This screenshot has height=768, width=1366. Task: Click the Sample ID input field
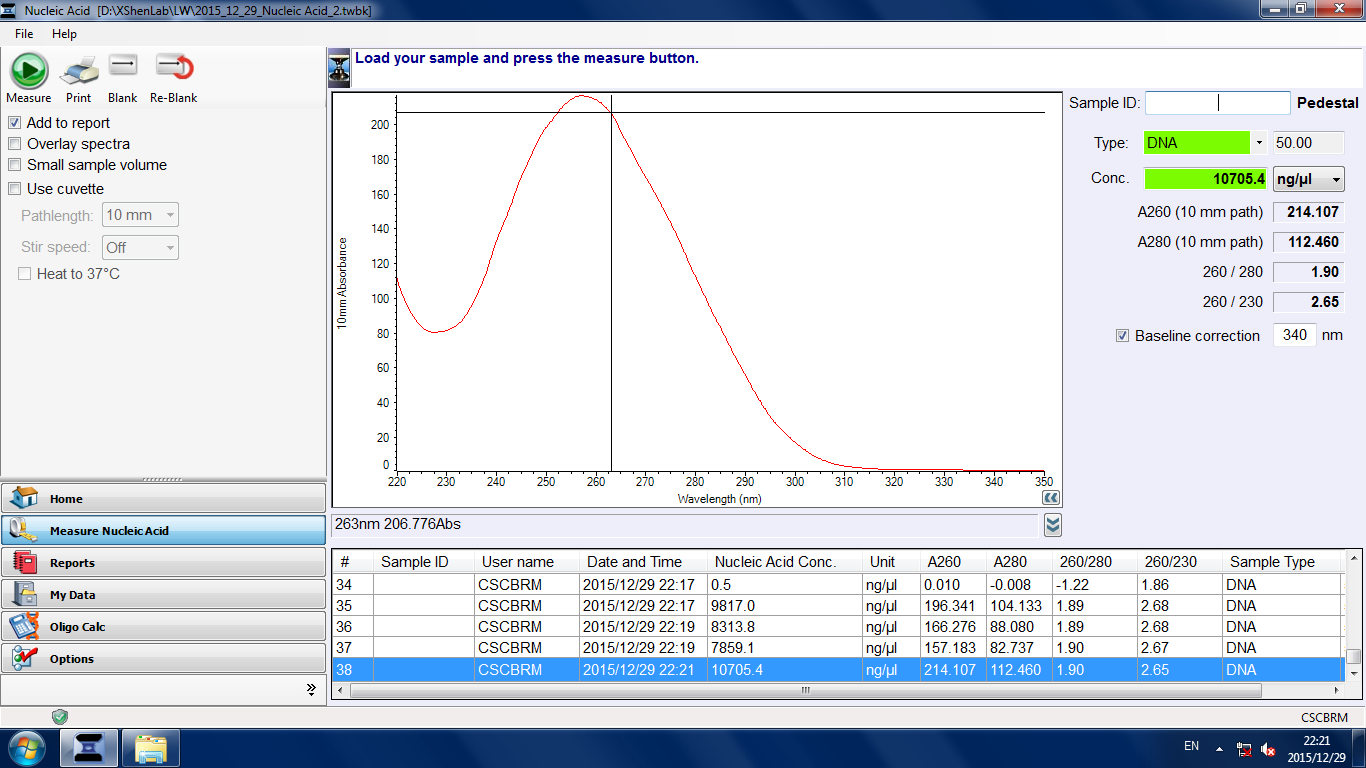(x=1217, y=103)
